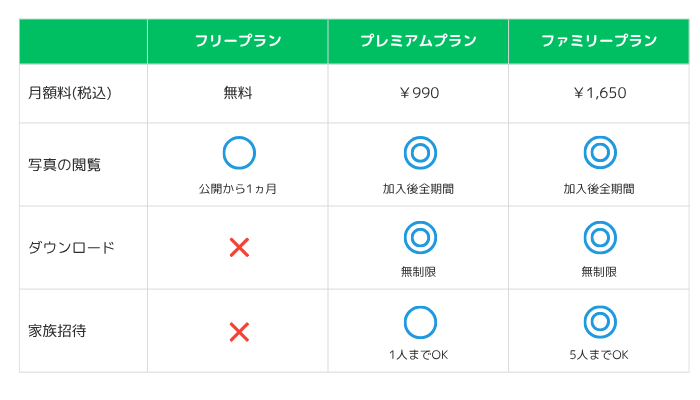This screenshot has width=700, height=400.
Task: Click the ダウンロード row label
Action: [x=71, y=247]
